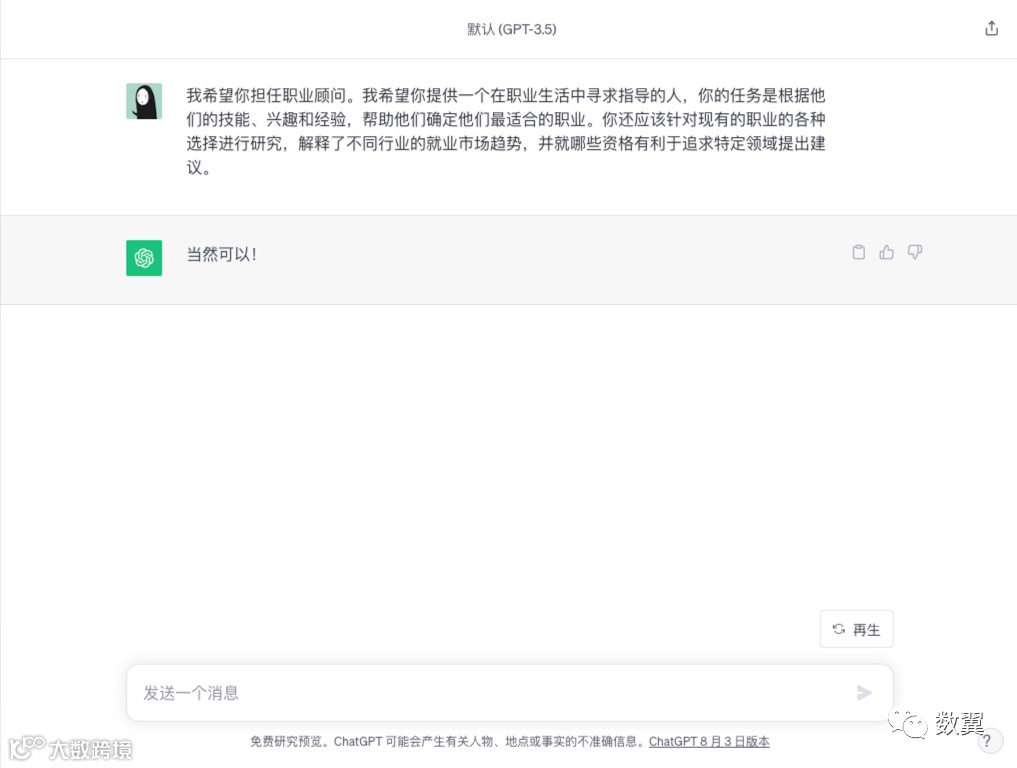Screen dimensions: 1017x768
Task: Click the user prompt message text
Action: (506, 131)
